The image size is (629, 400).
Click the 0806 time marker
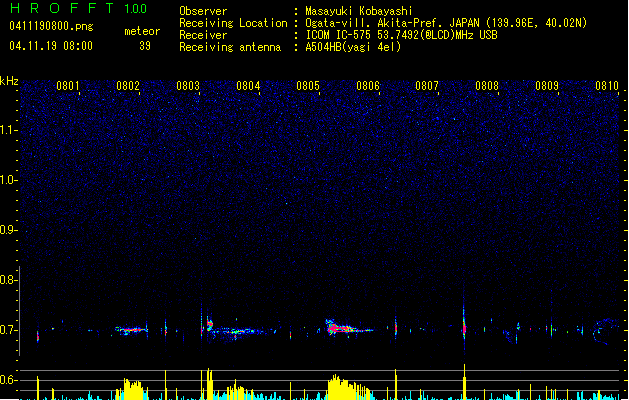(368, 86)
